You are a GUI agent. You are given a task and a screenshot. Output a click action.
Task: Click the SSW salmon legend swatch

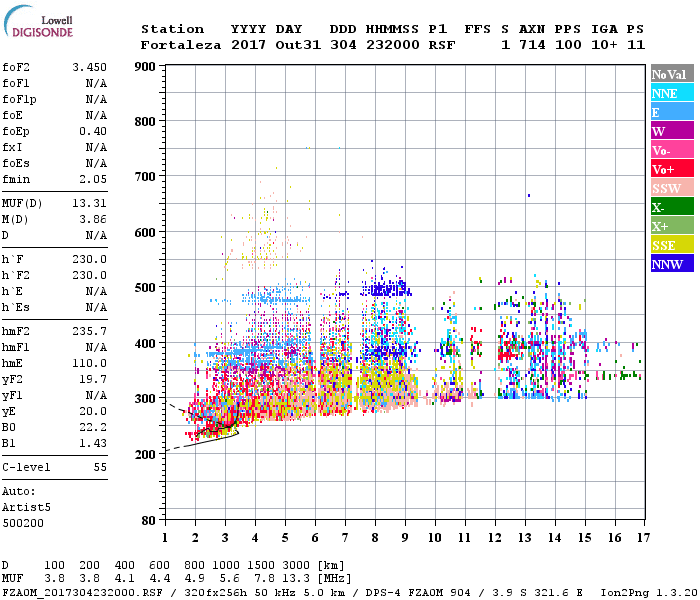672,188
